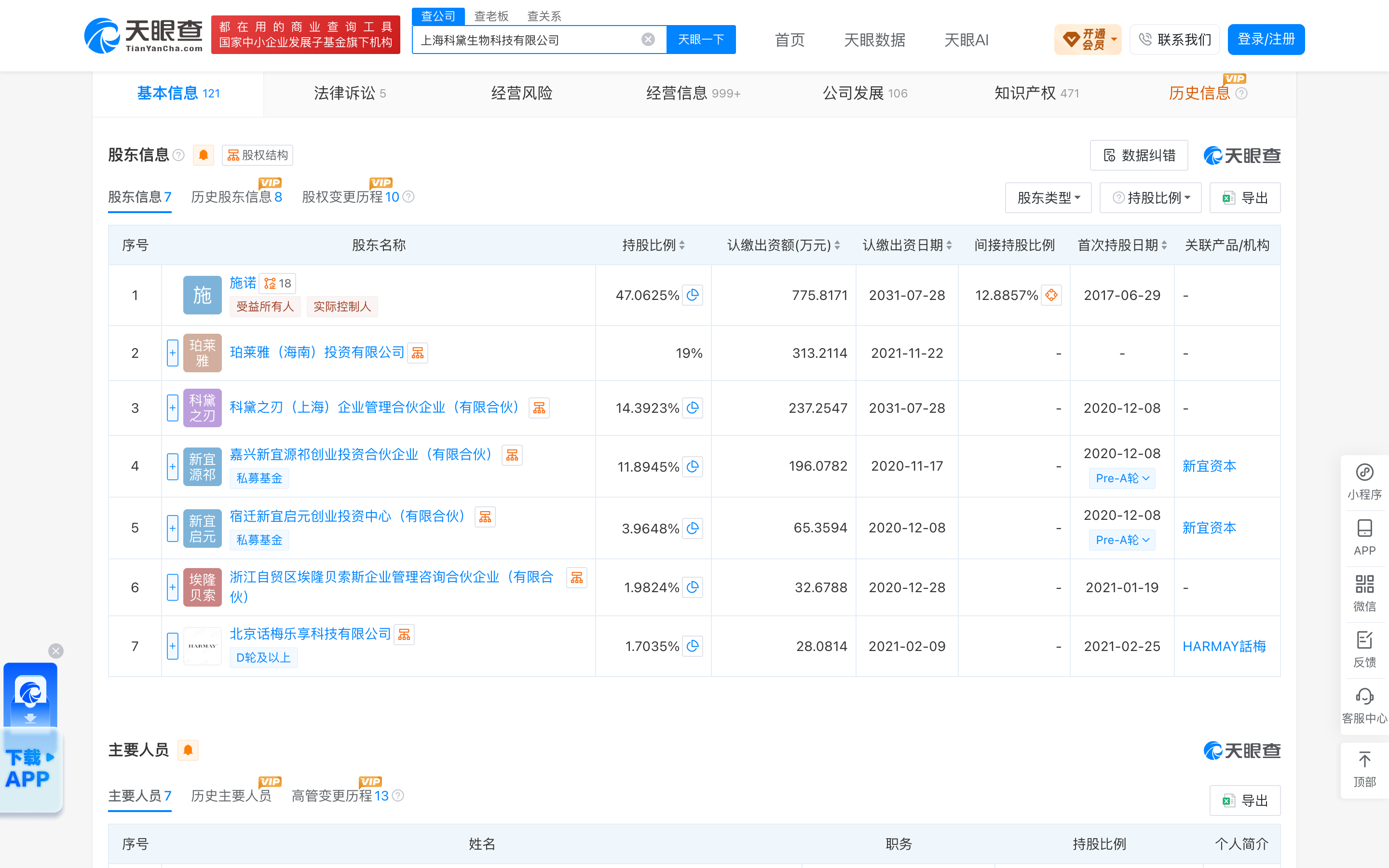Export shareholder table with 导出 button
Image resolution: width=1389 pixels, height=868 pixels.
pos(1245,198)
